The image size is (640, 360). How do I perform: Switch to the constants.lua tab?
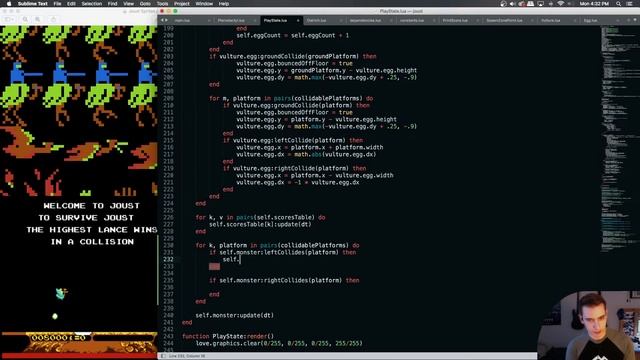click(x=412, y=20)
